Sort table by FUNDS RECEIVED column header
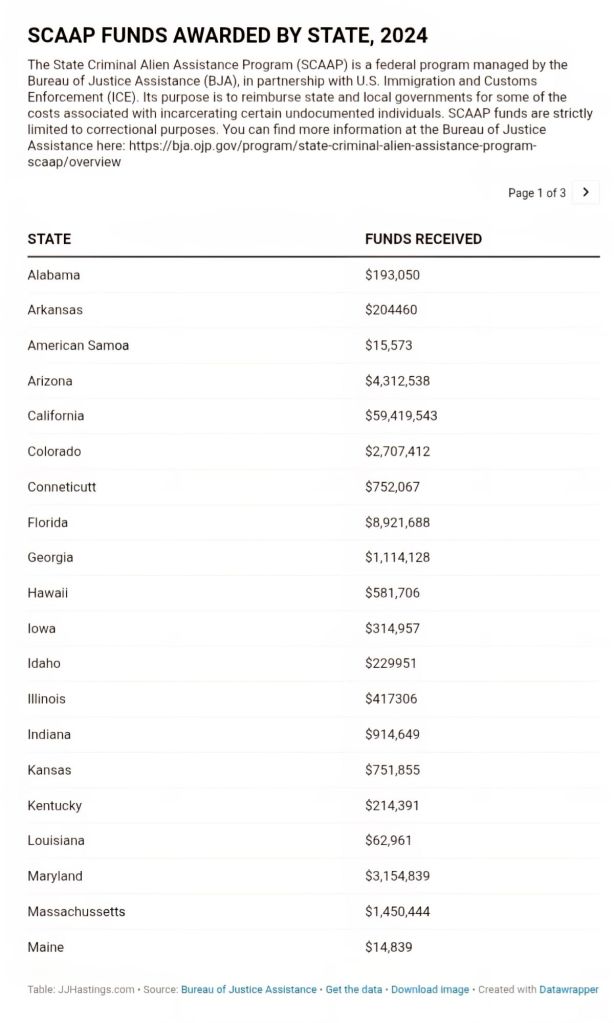Viewport: 614px width, 1023px height. point(423,239)
